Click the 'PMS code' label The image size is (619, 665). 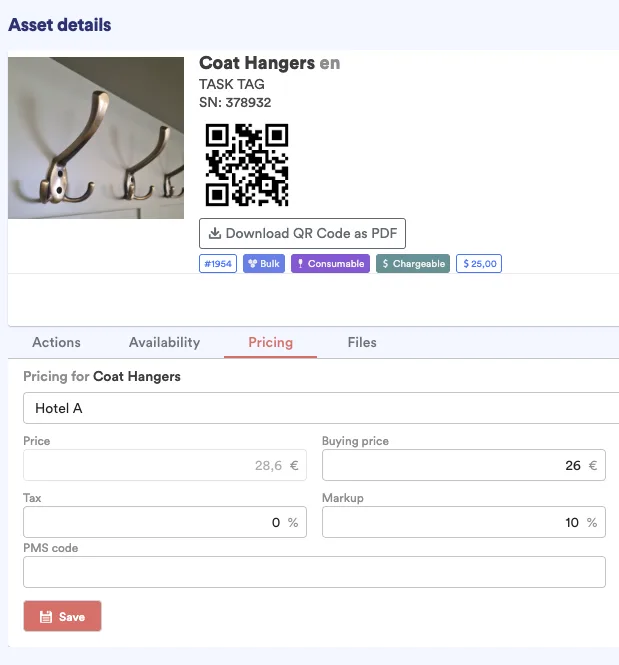[x=50, y=548]
